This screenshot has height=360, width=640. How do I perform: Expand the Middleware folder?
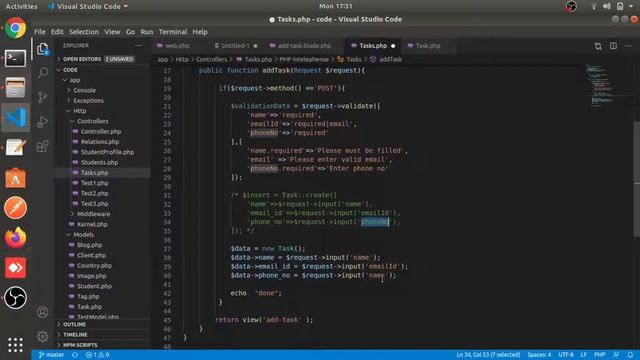click(x=102, y=214)
